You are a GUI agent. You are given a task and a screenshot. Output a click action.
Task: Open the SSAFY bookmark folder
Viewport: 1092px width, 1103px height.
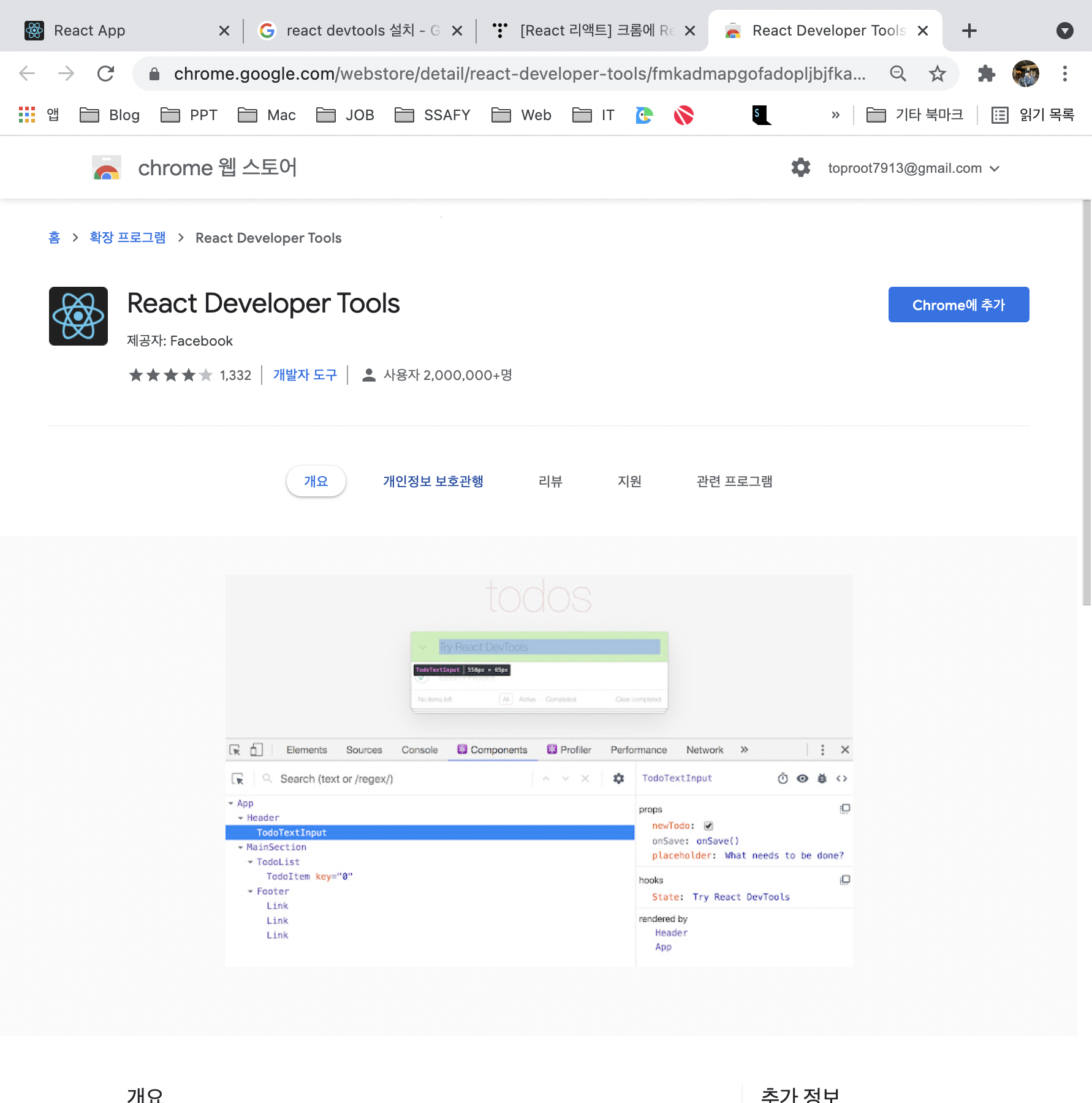(x=433, y=115)
